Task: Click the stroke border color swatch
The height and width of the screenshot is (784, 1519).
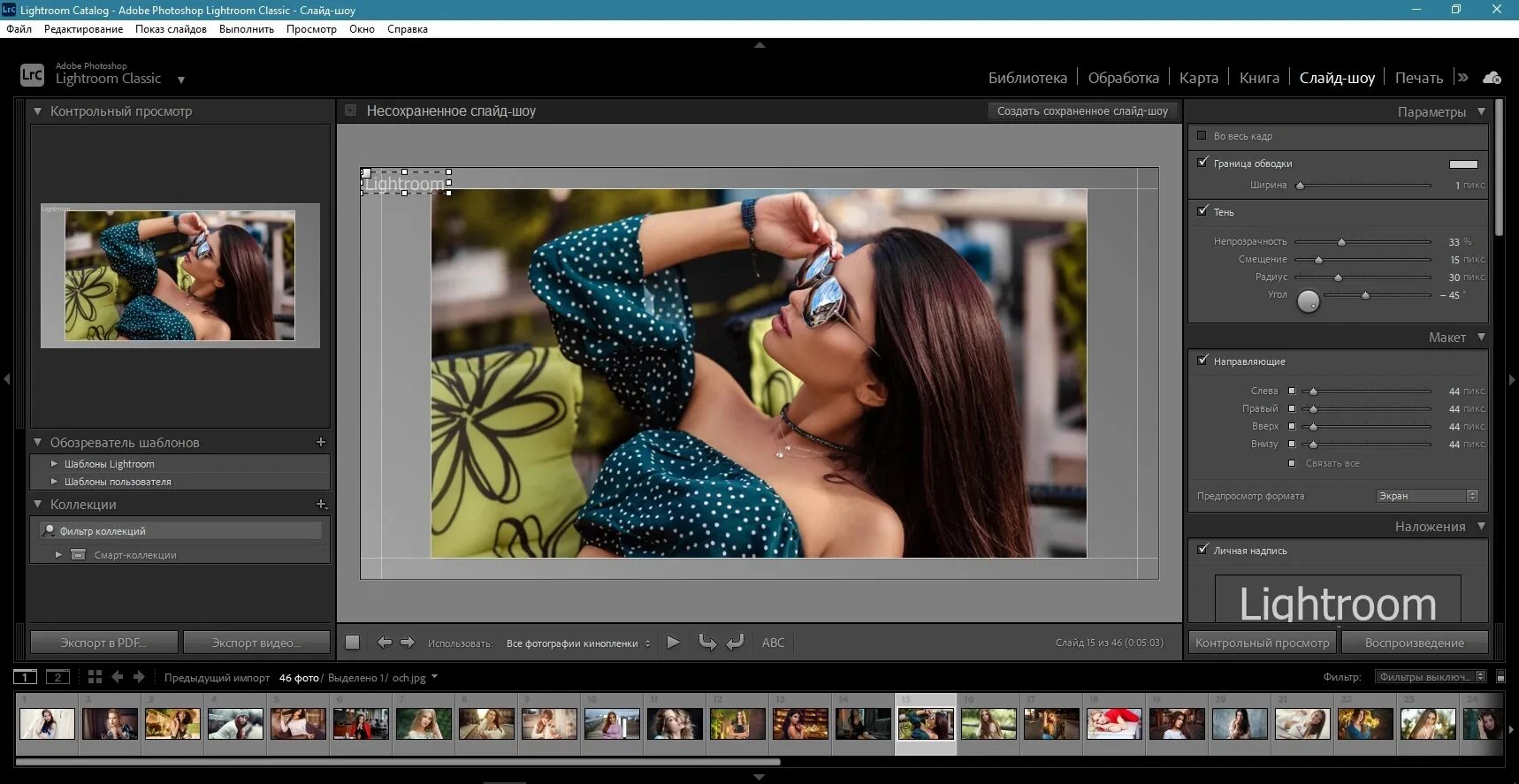Action: [1462, 164]
